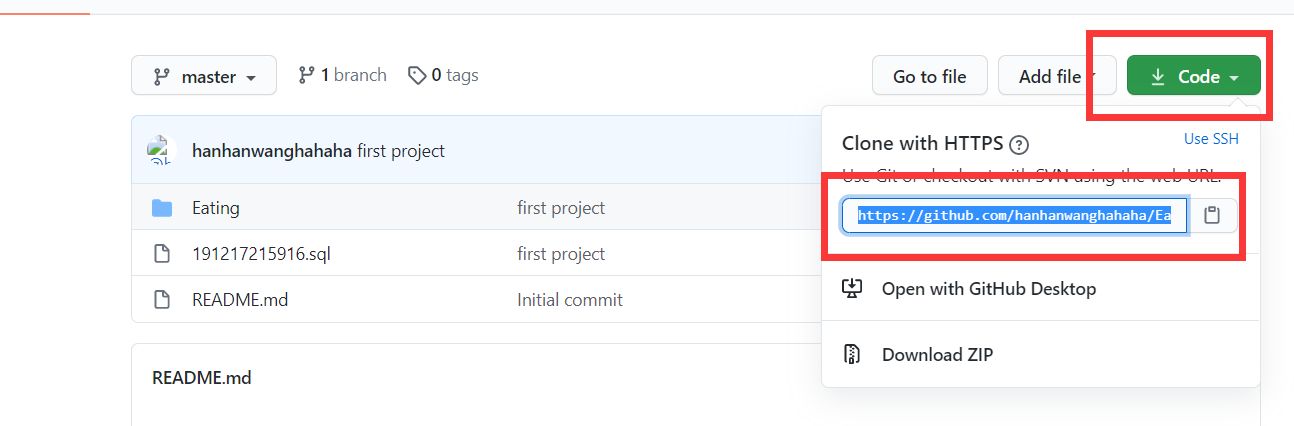Click the 191217215916.sql file icon
Viewport: 1294px width, 426px height.
tap(162, 254)
